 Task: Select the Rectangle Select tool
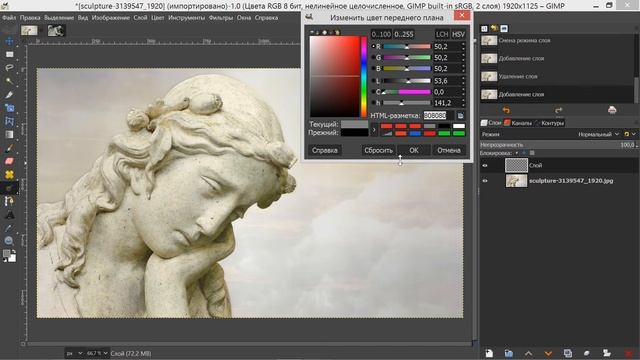(9, 54)
